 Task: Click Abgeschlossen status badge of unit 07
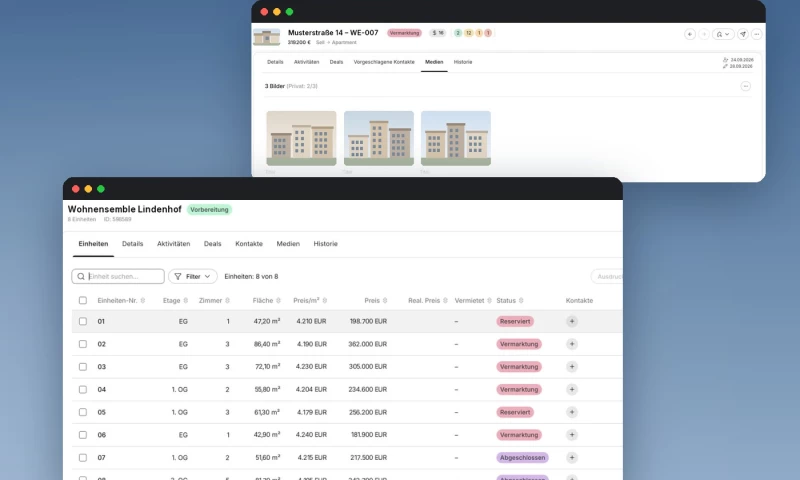click(x=522, y=458)
